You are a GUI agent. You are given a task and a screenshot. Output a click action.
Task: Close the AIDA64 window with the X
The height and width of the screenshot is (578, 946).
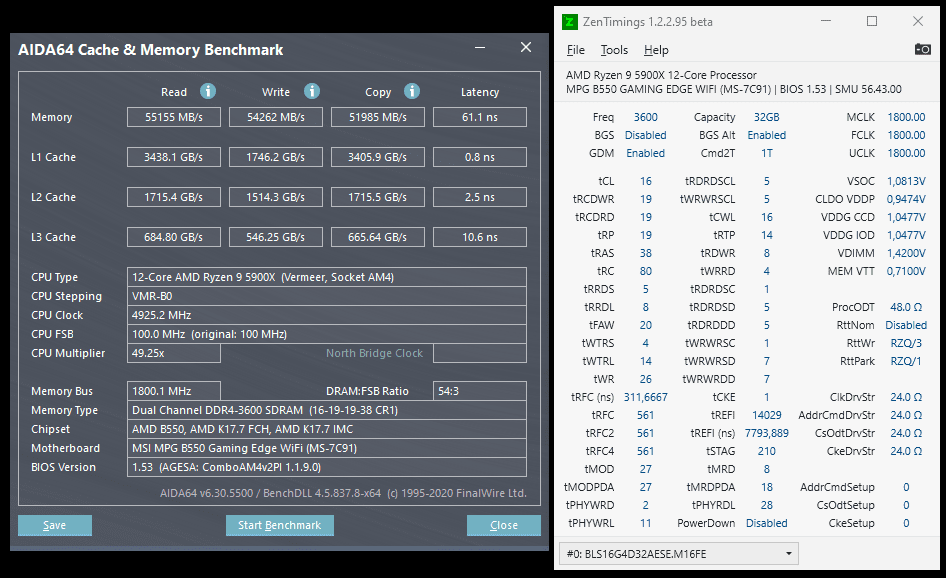coord(526,47)
